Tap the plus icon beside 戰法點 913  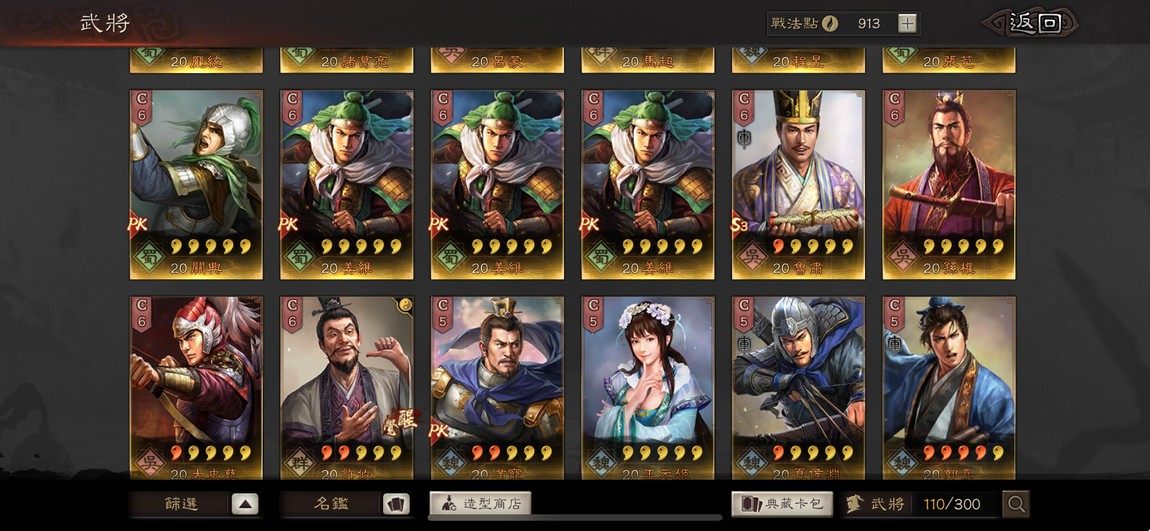(x=907, y=23)
